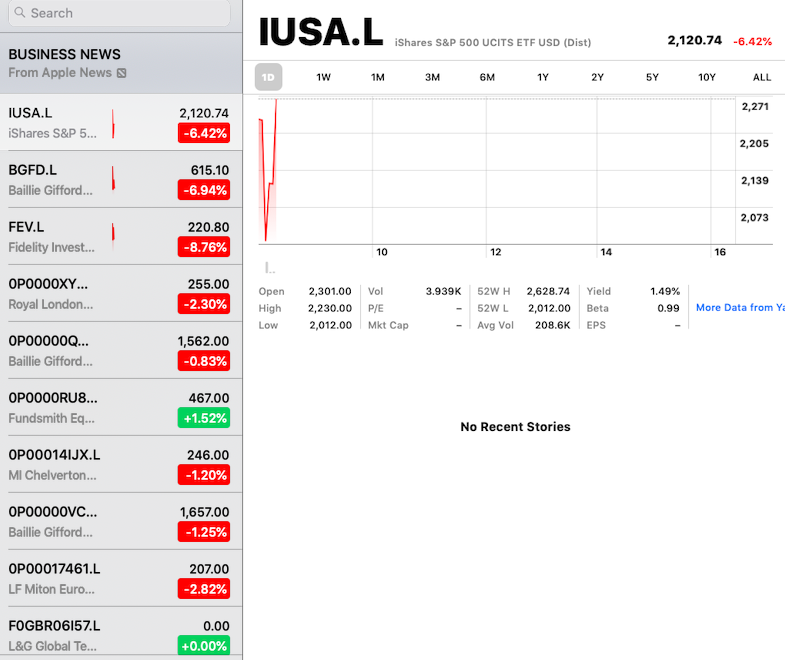Image resolution: width=785 pixels, height=660 pixels.
Task: Select the 1D chart range
Action: 268,77
